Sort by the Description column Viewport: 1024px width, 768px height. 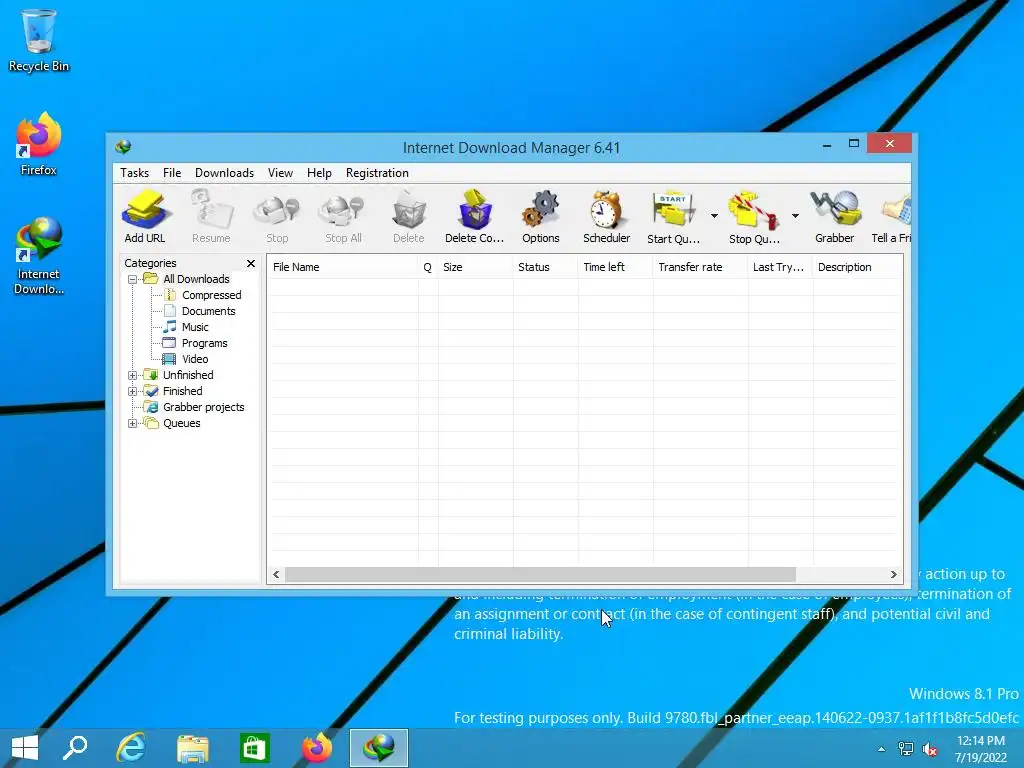(x=858, y=267)
